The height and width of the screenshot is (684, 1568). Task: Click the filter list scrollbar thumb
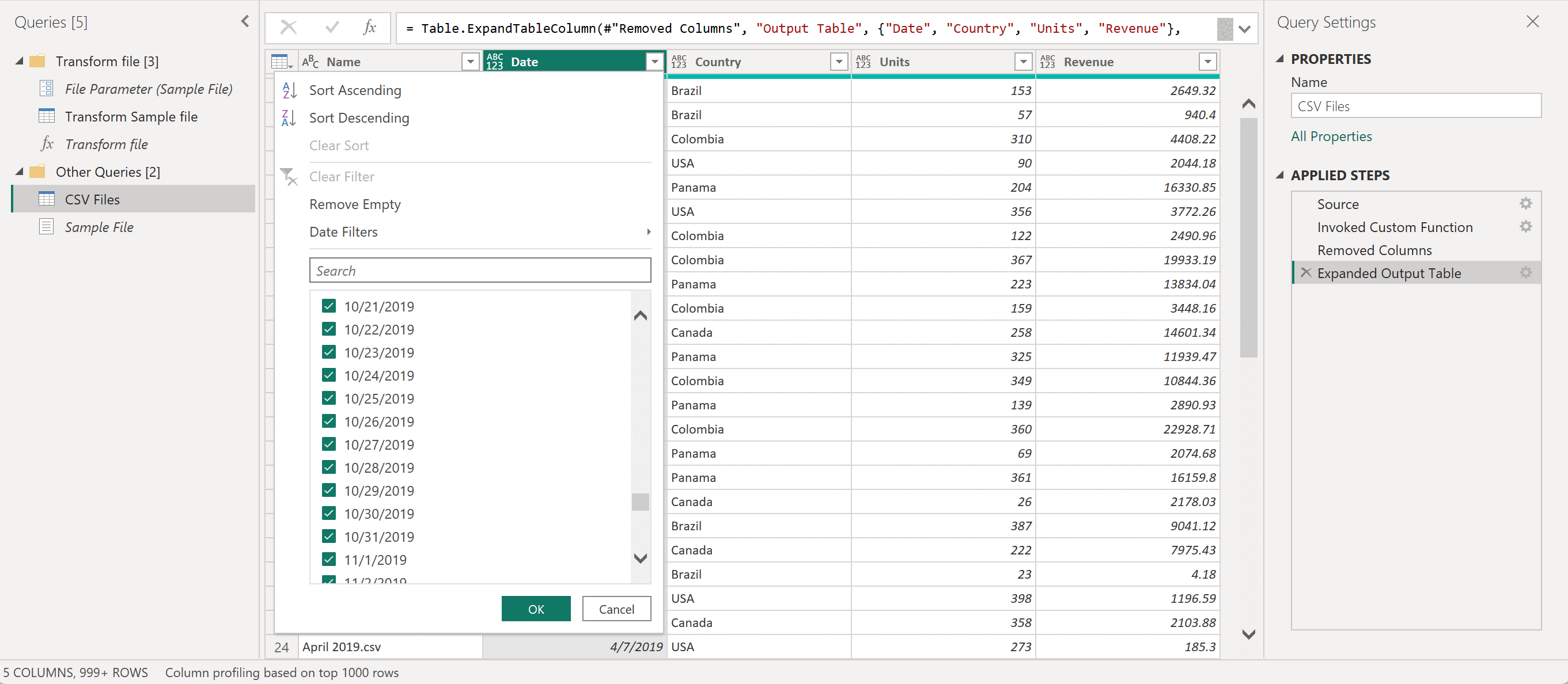tap(640, 501)
